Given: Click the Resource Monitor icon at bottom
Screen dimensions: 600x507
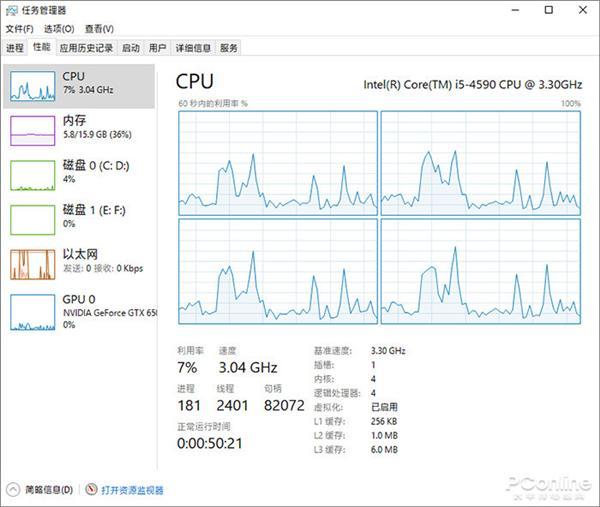Looking at the screenshot, I should (91, 490).
